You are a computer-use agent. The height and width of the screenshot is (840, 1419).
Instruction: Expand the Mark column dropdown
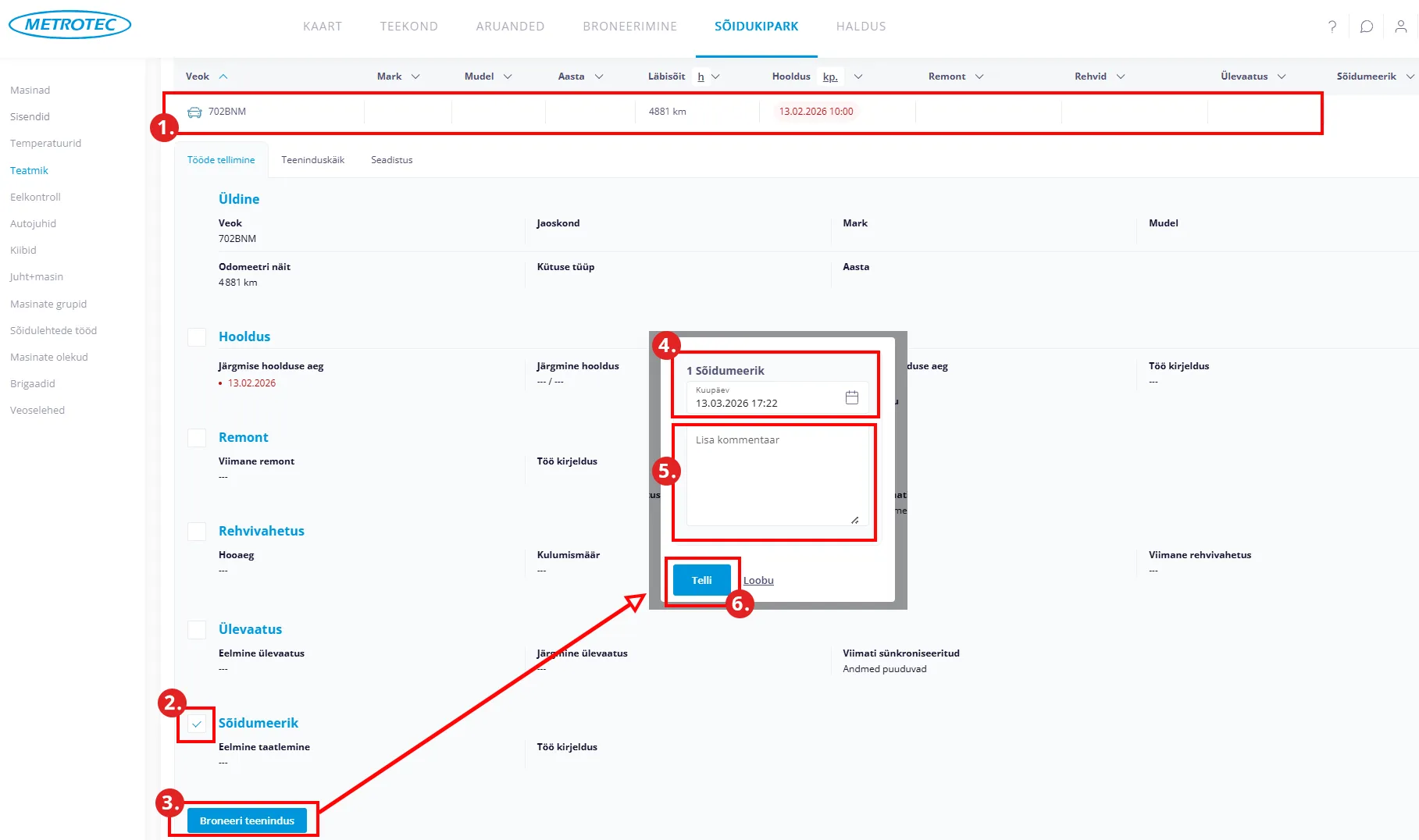click(415, 77)
